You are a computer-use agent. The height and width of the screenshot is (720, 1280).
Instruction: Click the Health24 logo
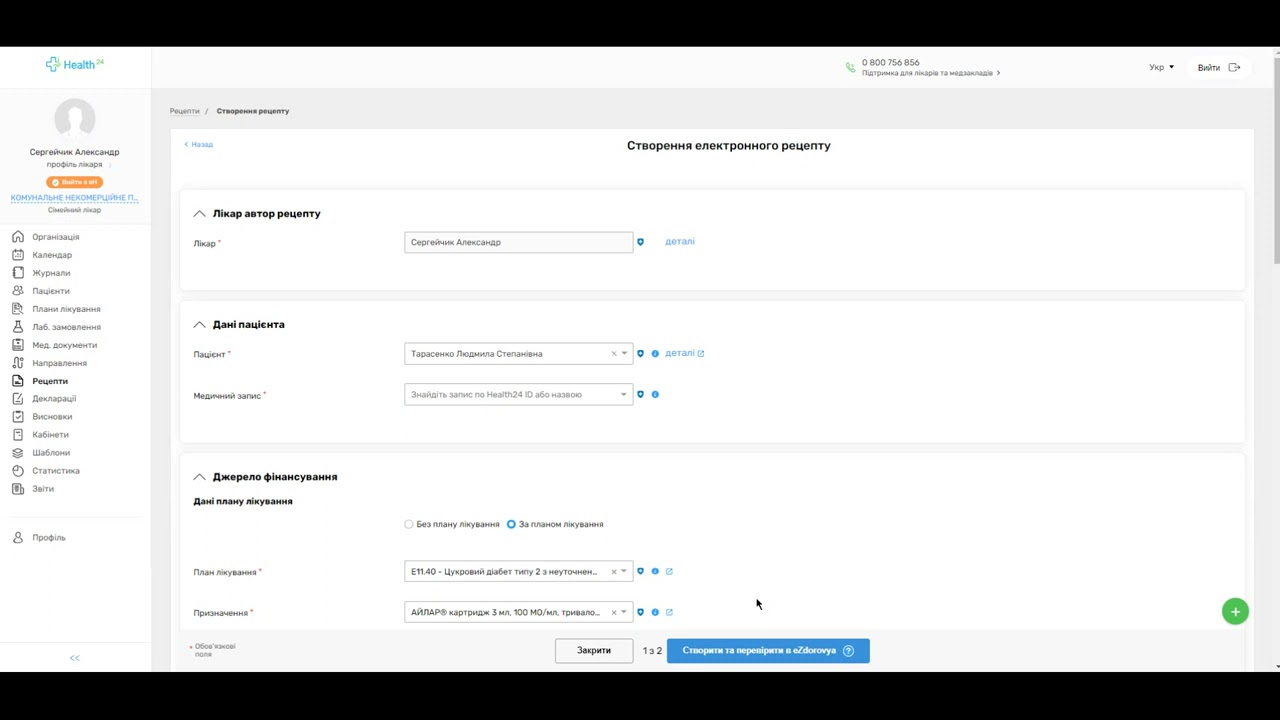[75, 64]
